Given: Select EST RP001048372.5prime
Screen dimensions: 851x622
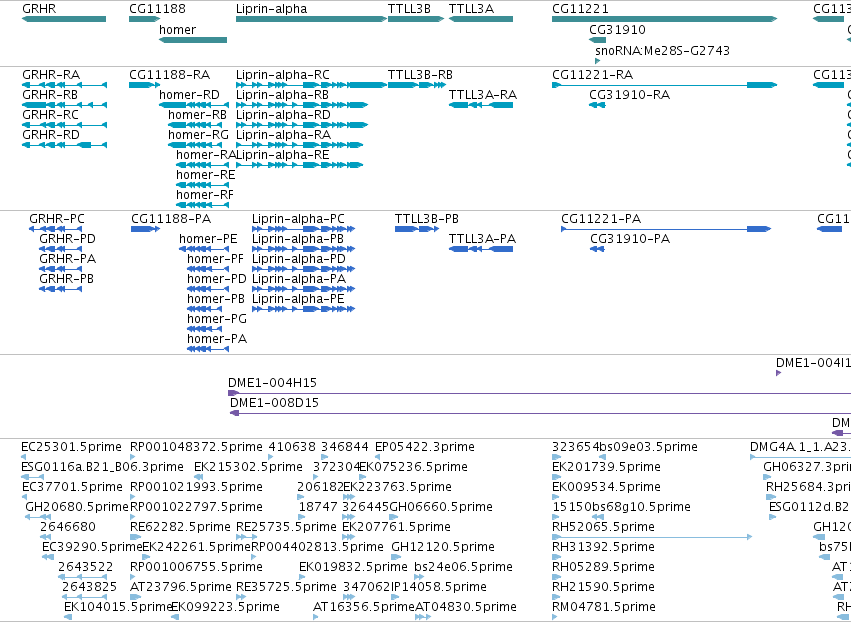Looking at the screenshot, I should (x=196, y=447).
